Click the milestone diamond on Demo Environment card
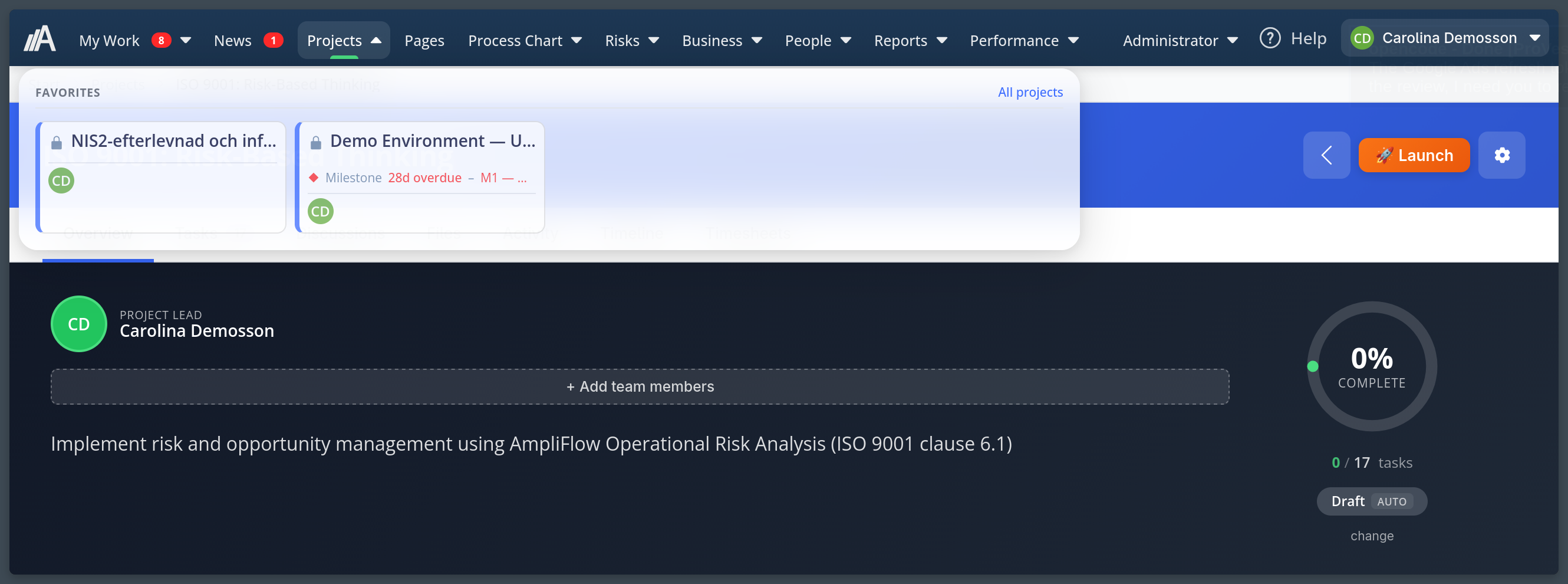 click(x=314, y=178)
